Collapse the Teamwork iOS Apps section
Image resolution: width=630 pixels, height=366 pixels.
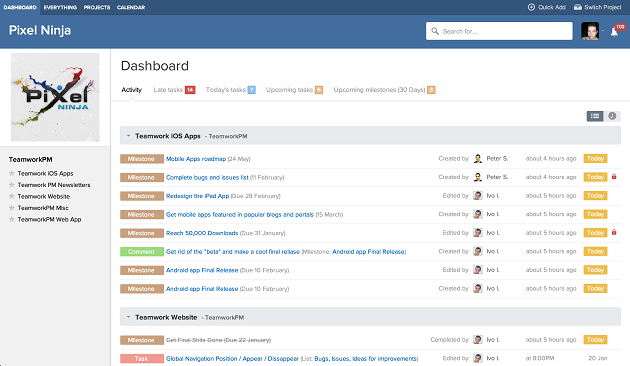tap(129, 136)
